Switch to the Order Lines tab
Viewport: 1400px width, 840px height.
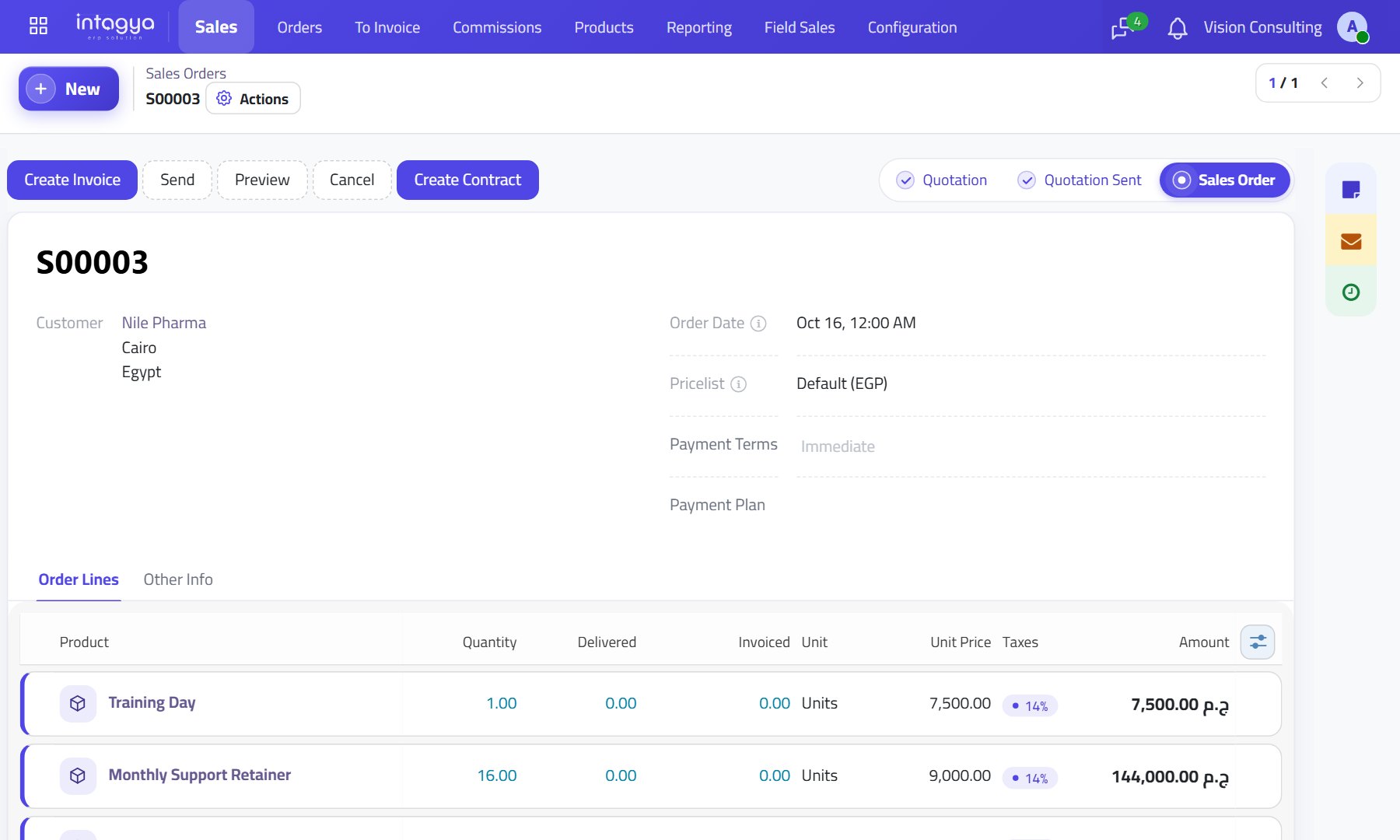pyautogui.click(x=79, y=580)
